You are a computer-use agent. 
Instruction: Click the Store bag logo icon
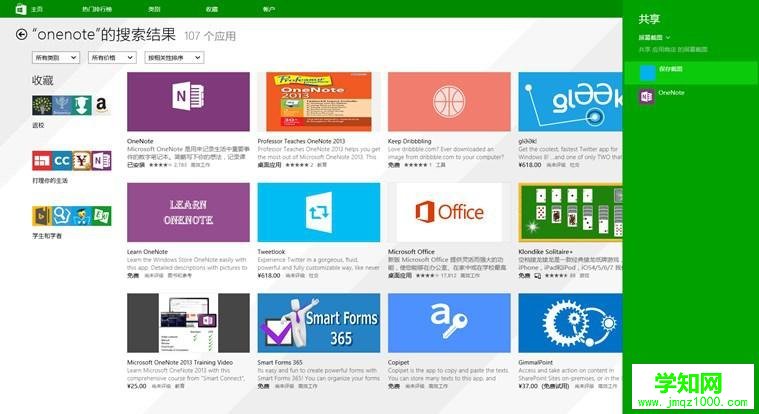click(x=21, y=9)
